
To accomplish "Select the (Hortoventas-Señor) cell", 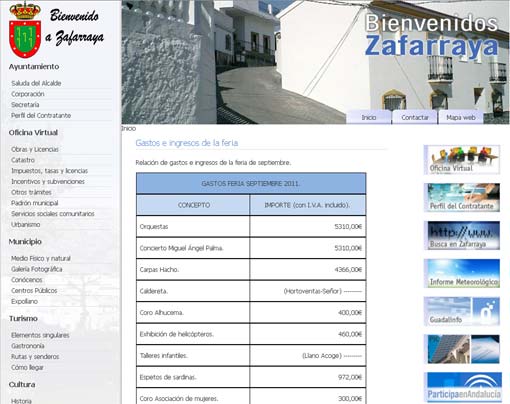I will (308, 291).
